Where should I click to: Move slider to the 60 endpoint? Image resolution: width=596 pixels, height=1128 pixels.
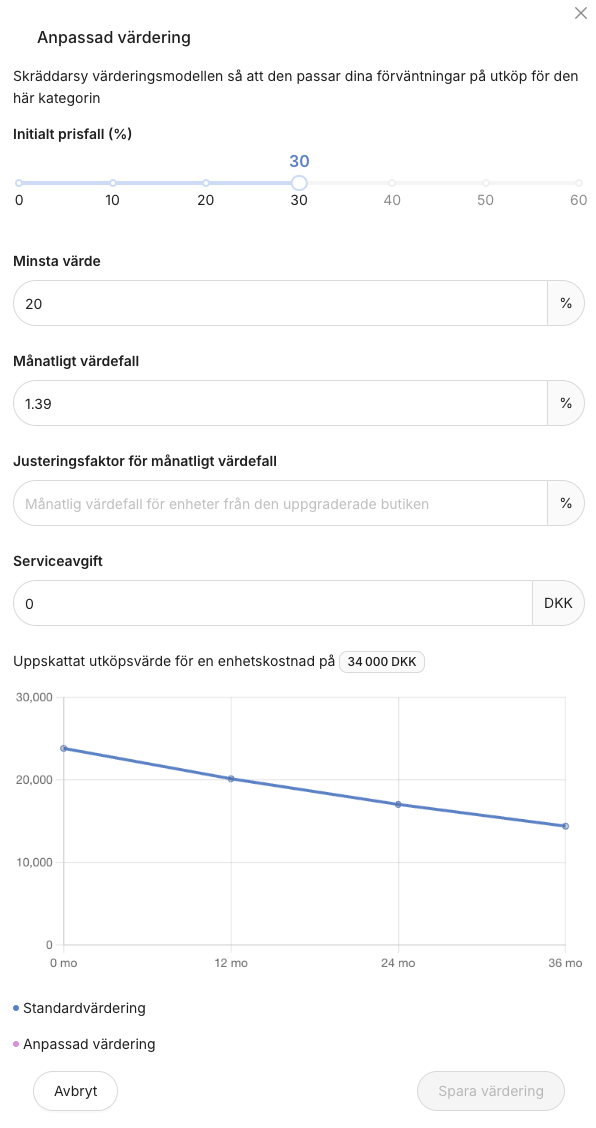click(x=579, y=183)
